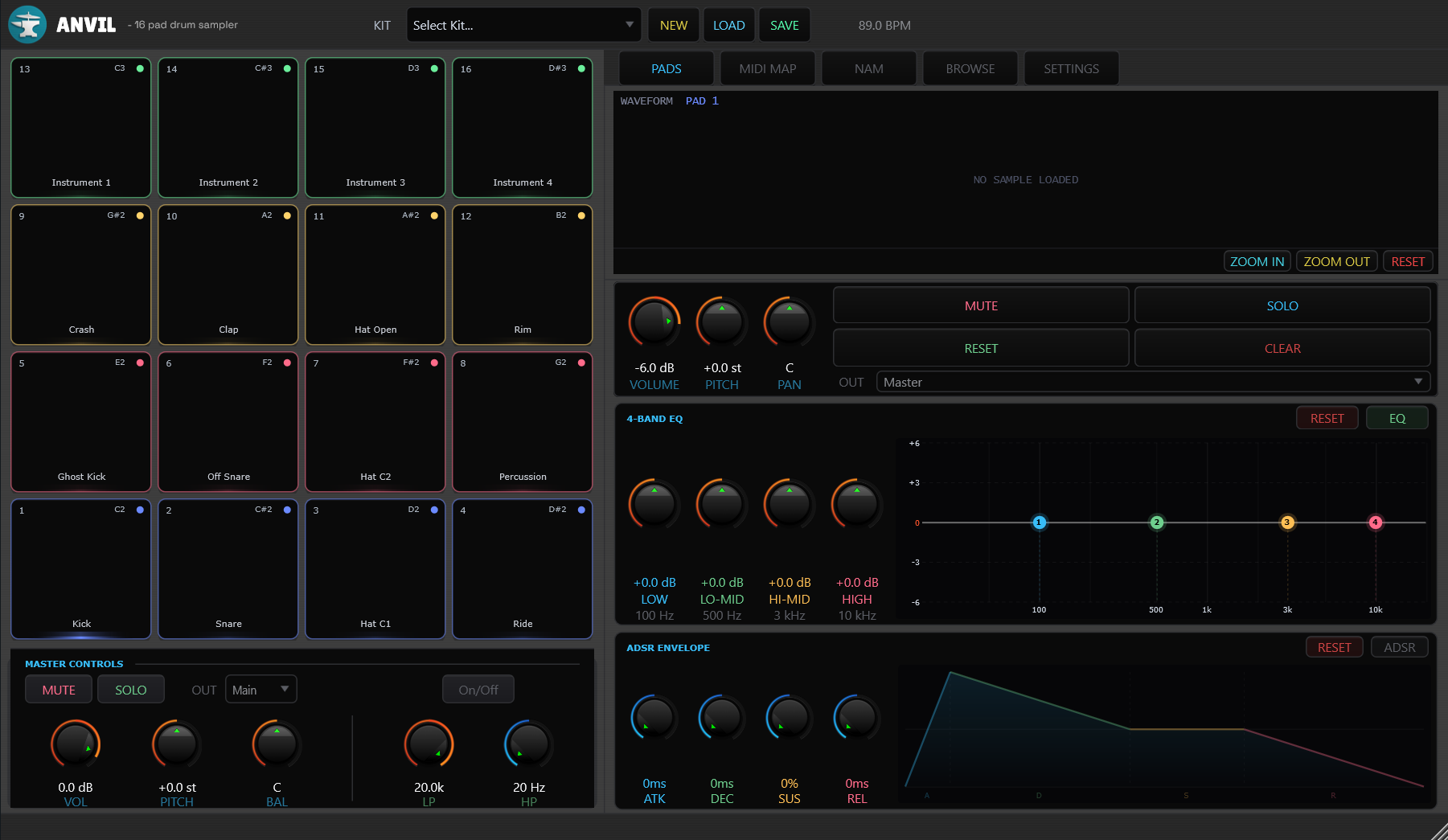The image size is (1448, 840).
Task: Select EQ band node 4 on graph
Action: (x=1376, y=522)
